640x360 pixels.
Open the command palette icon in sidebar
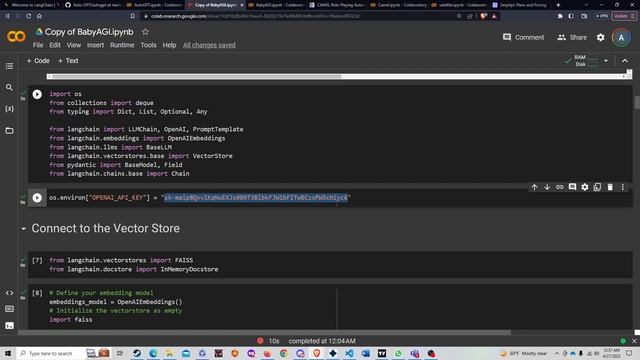9,309
